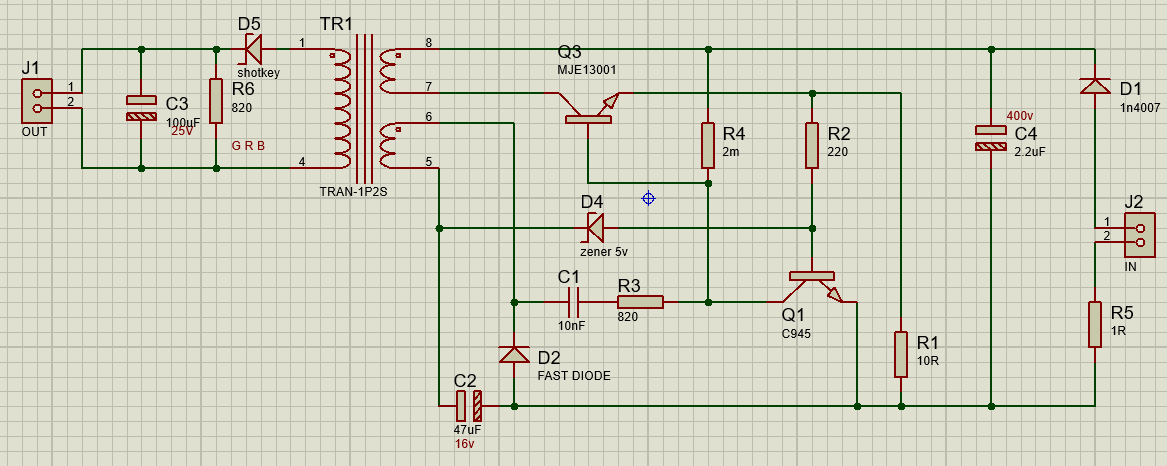Image resolution: width=1167 pixels, height=466 pixels.
Task: Click the 'TR1' reference label
Action: (x=336, y=24)
